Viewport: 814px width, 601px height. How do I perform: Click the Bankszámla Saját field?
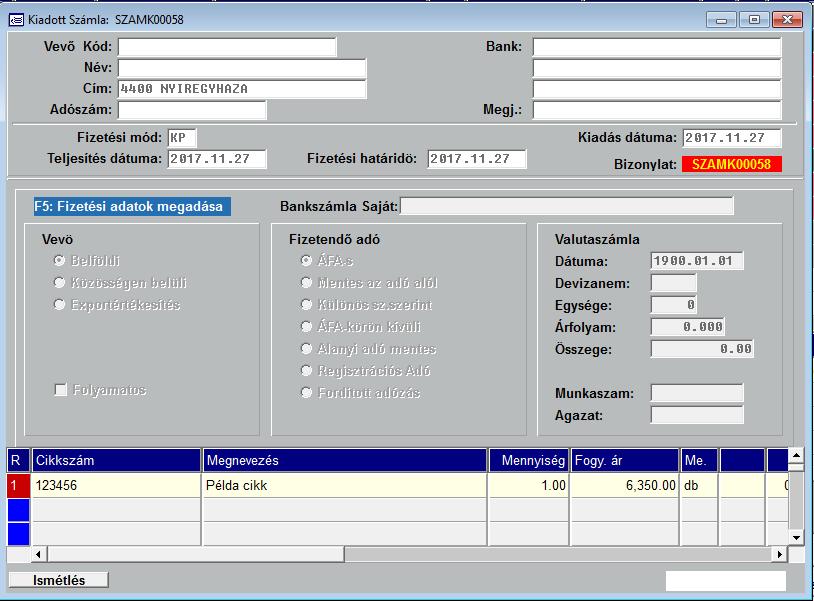coord(567,206)
